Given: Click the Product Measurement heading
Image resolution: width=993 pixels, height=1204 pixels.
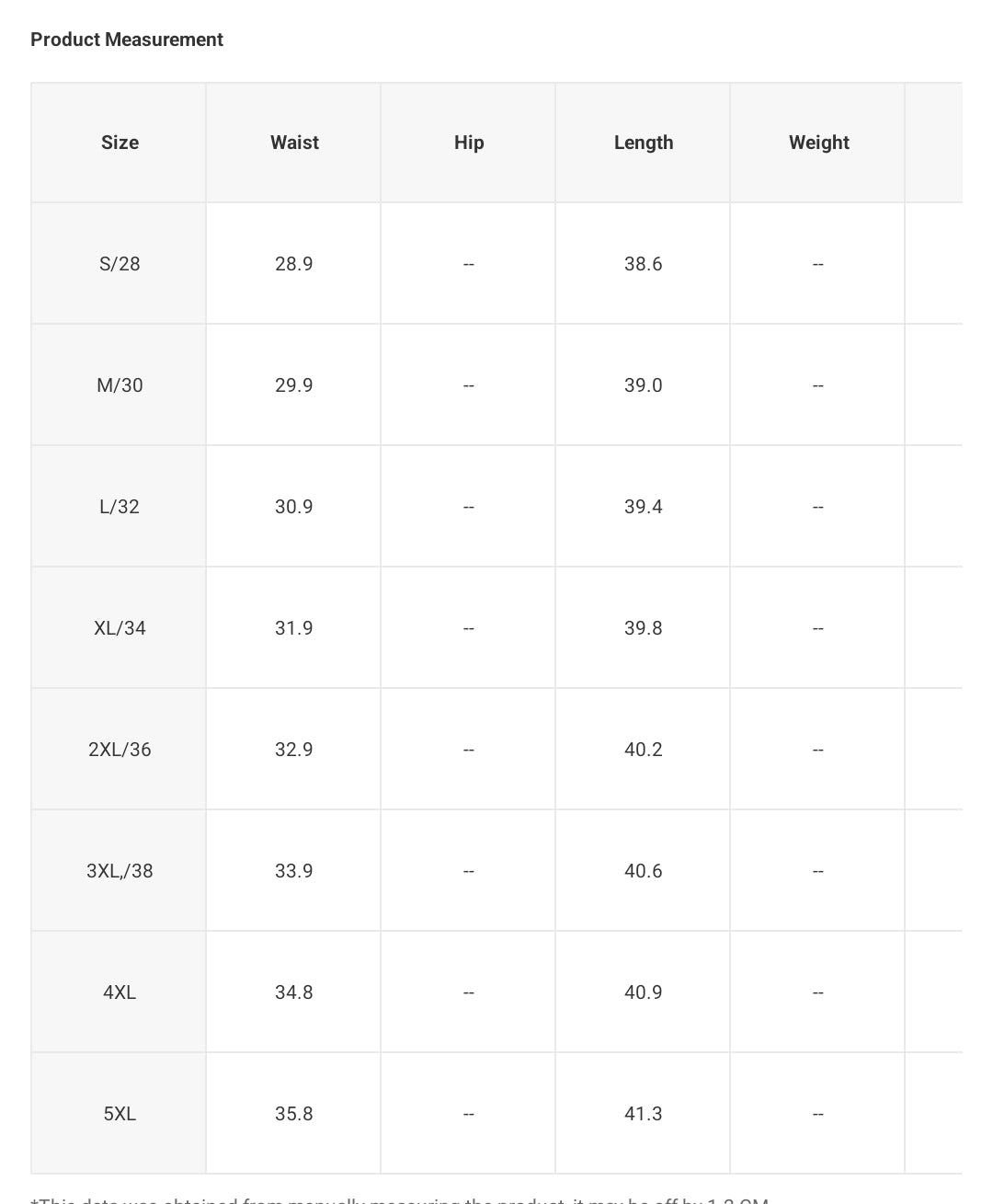Looking at the screenshot, I should 127,40.
